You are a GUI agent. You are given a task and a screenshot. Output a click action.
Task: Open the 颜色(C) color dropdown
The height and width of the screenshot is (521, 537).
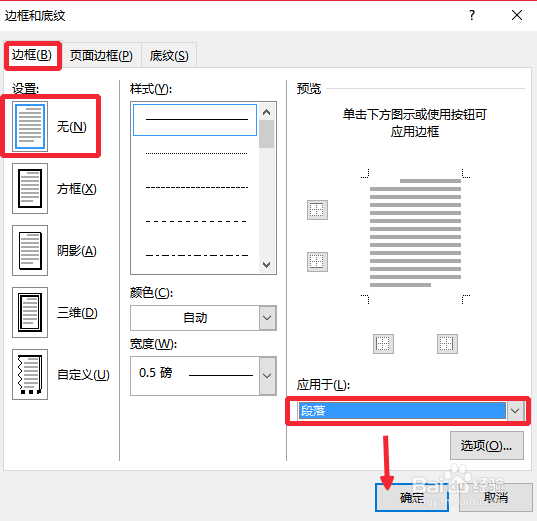268,318
